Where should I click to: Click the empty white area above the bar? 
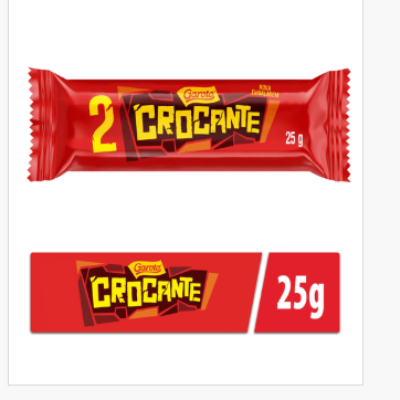[185, 33]
